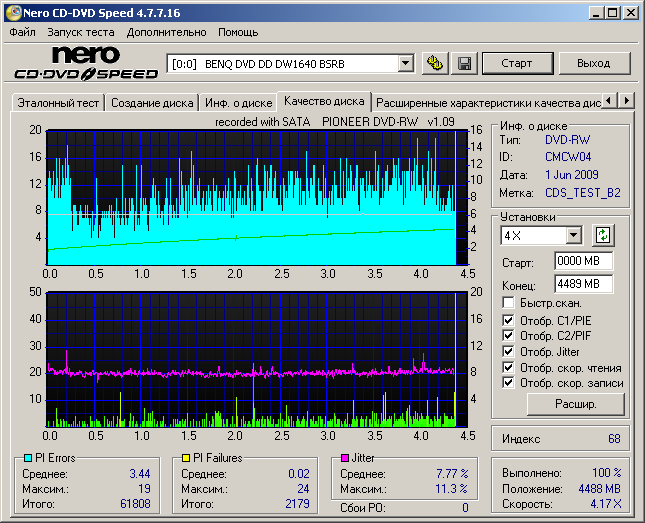
Task: Click the Положение value 4488 MB
Action: point(599,489)
